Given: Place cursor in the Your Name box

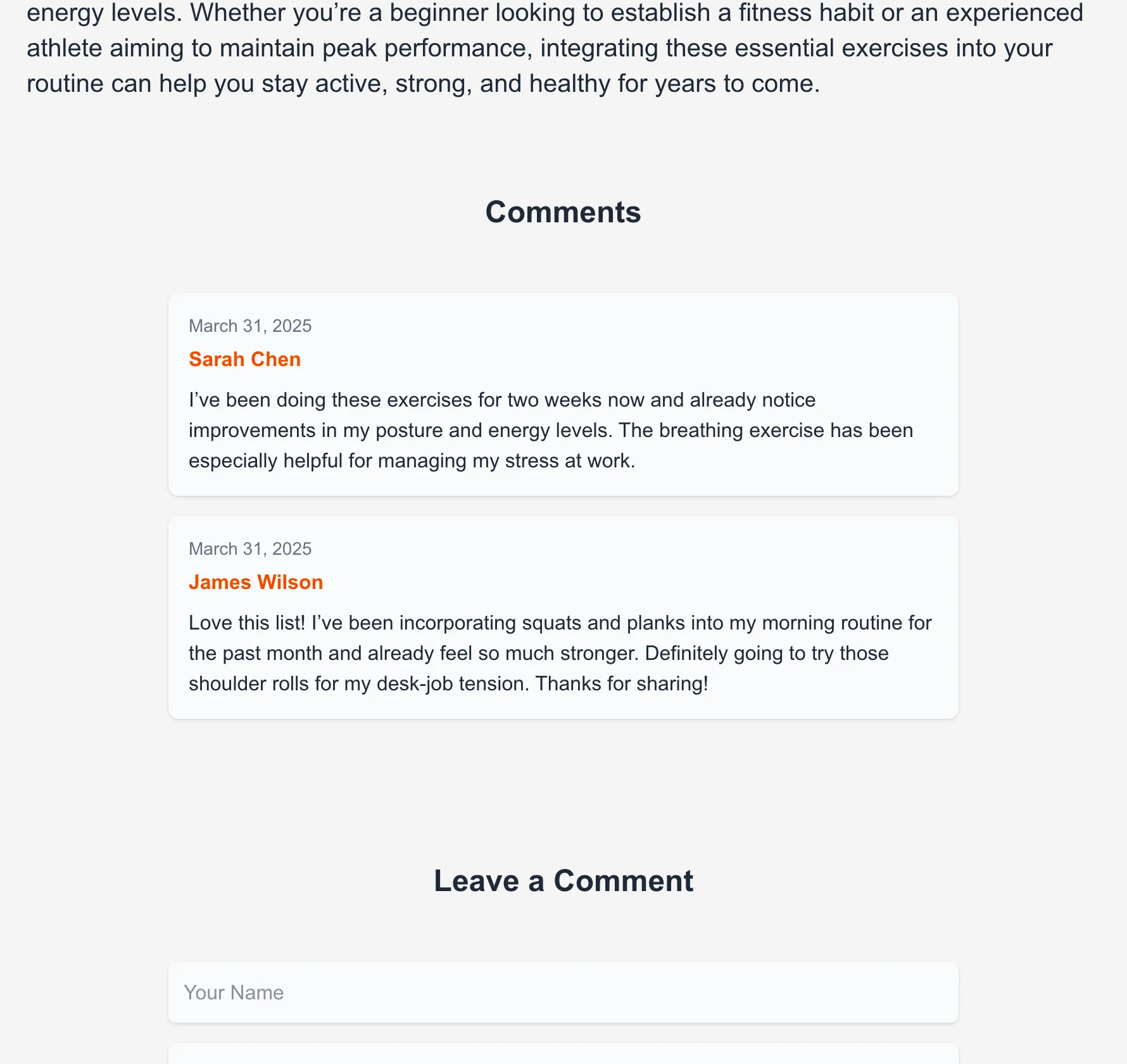Looking at the screenshot, I should coord(563,992).
